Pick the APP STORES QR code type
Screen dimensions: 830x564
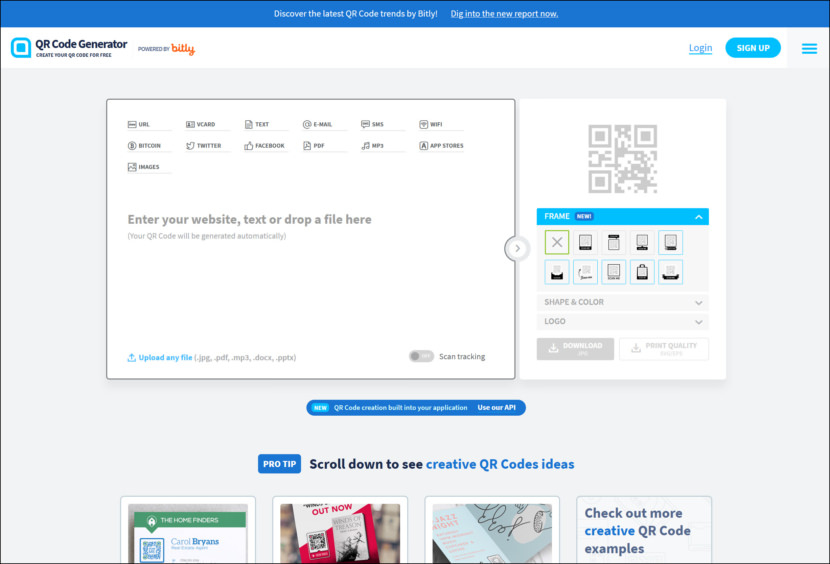point(441,146)
